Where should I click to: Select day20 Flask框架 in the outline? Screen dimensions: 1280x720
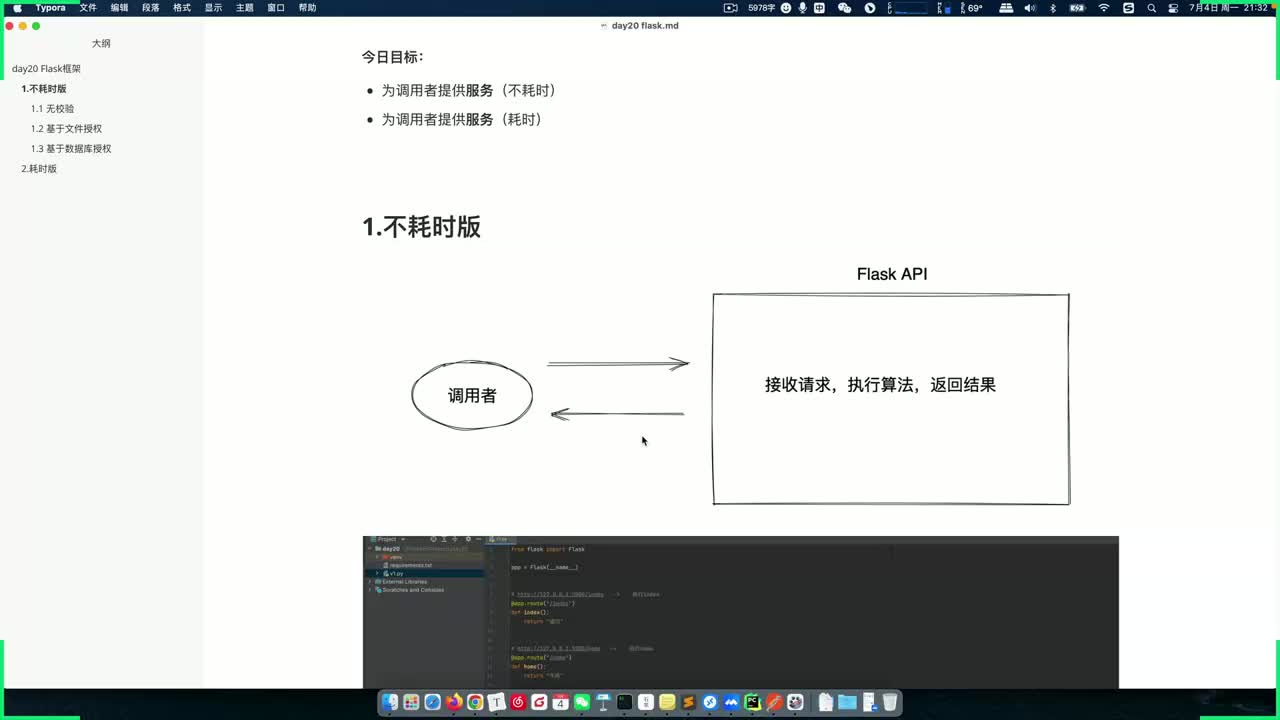click(46, 69)
